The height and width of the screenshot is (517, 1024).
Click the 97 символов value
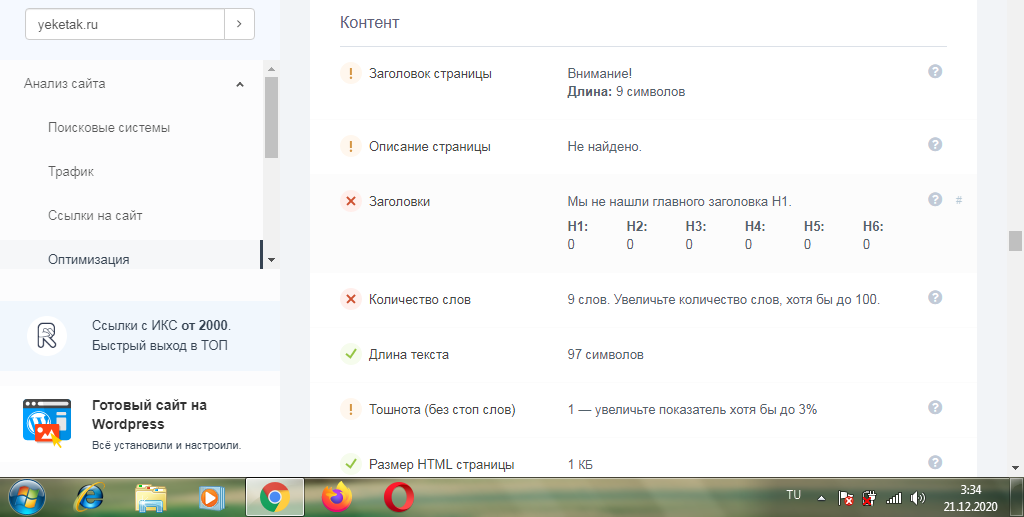[605, 354]
